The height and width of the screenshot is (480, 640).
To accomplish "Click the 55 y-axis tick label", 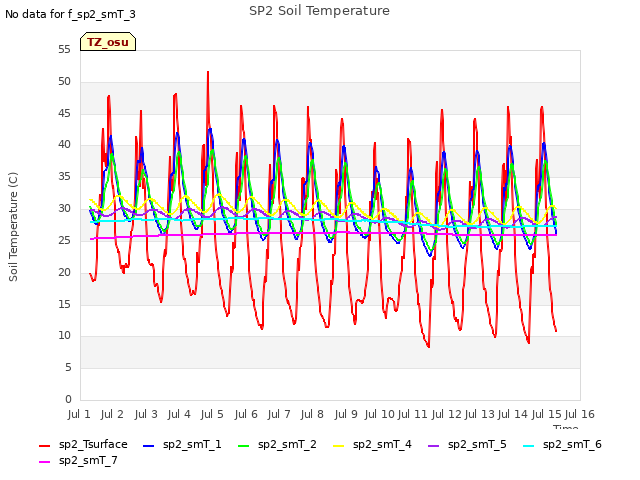I will point(64,50).
